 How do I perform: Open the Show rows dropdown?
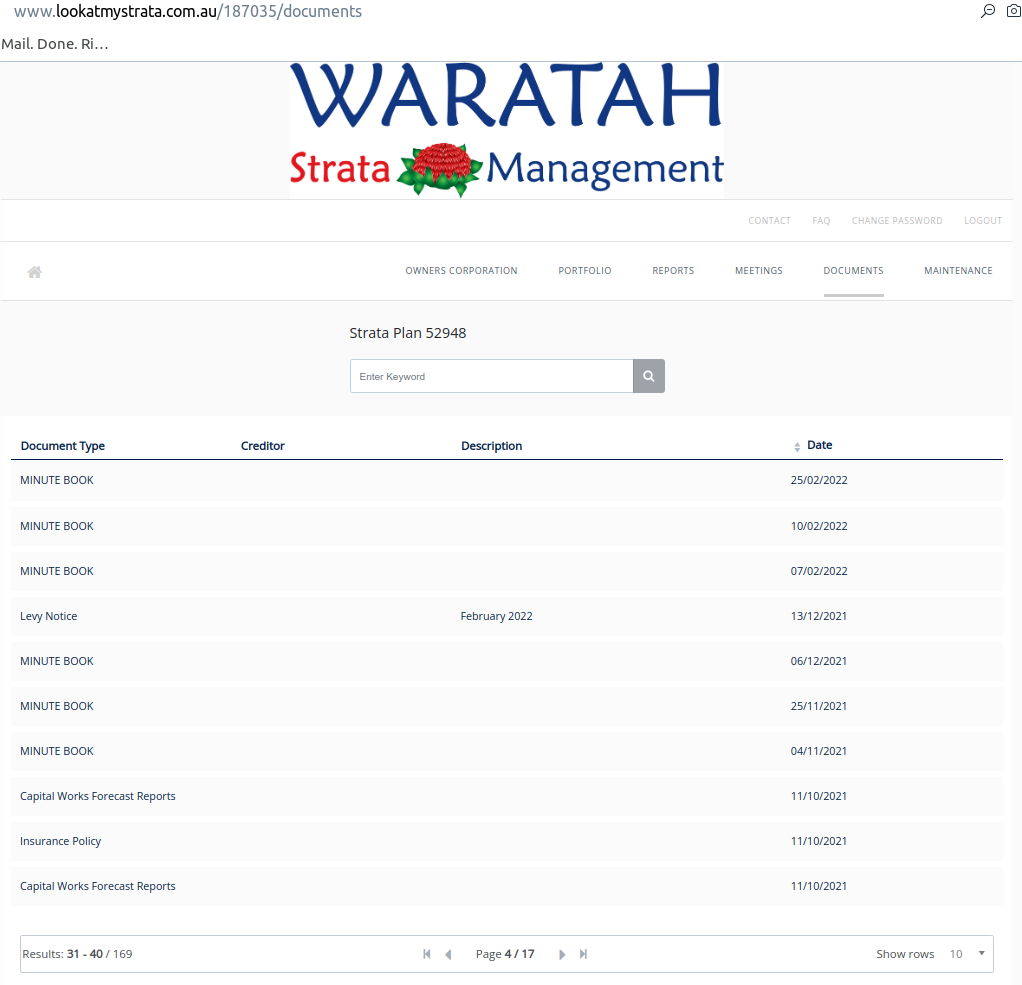[x=967, y=954]
